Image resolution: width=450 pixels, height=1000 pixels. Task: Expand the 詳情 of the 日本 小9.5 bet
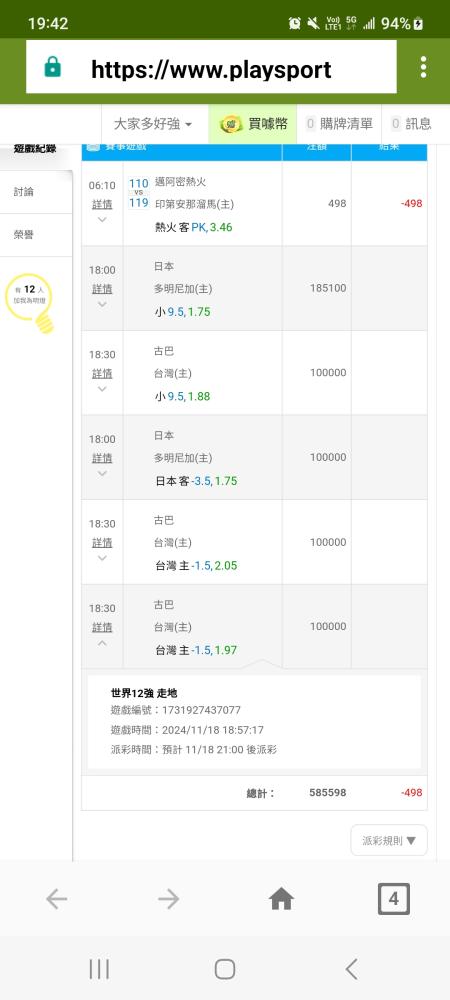coord(102,289)
